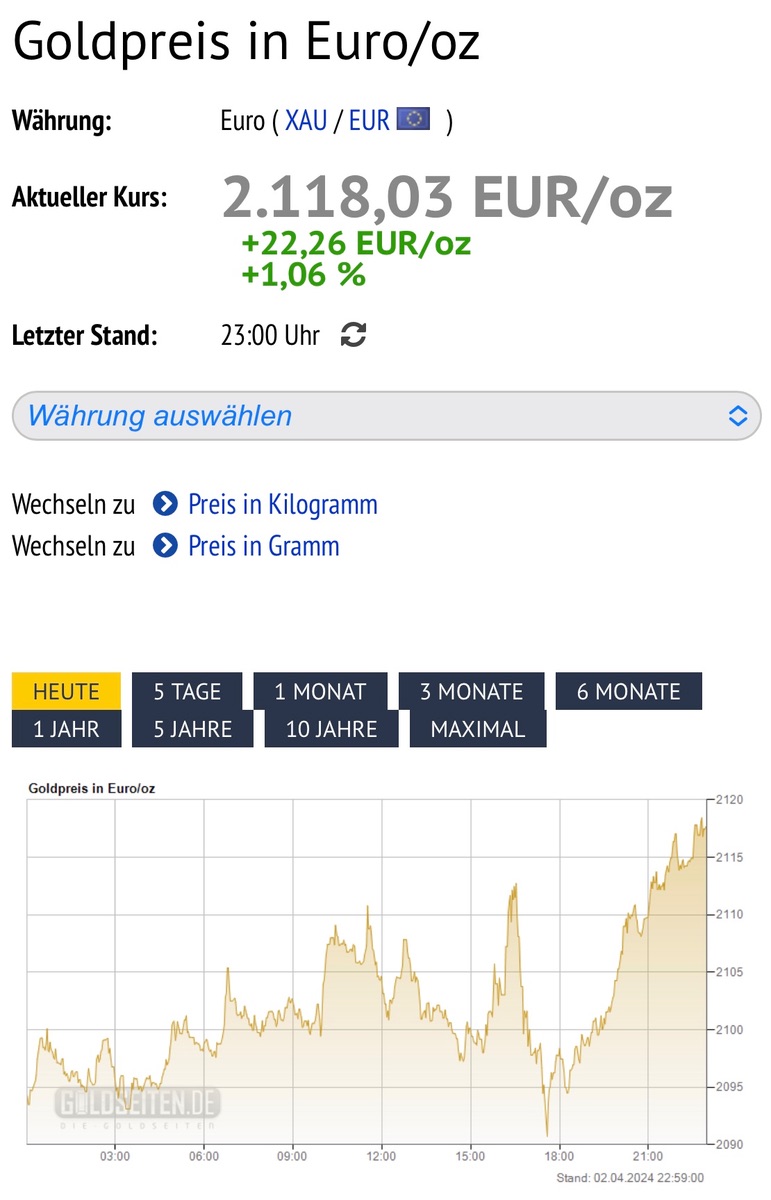Show the 1 JAHR chart
This screenshot has width=771, height=1200.
tap(66, 729)
